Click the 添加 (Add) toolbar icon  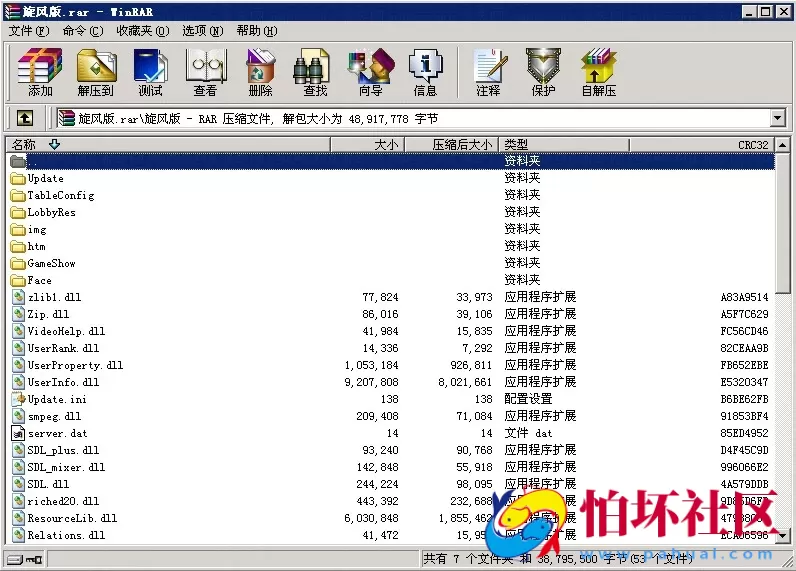click(x=40, y=73)
